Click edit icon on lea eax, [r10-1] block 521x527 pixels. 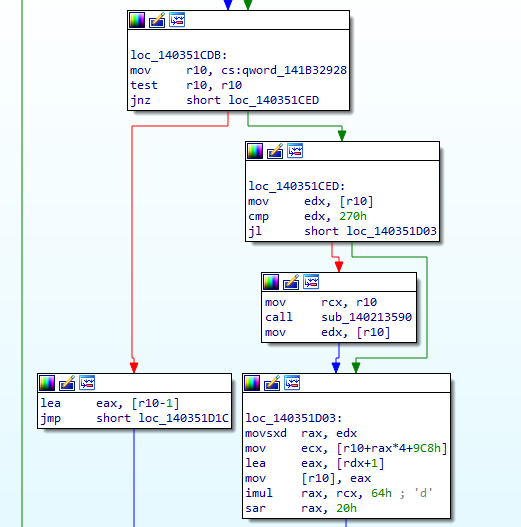pyautogui.click(x=67, y=383)
